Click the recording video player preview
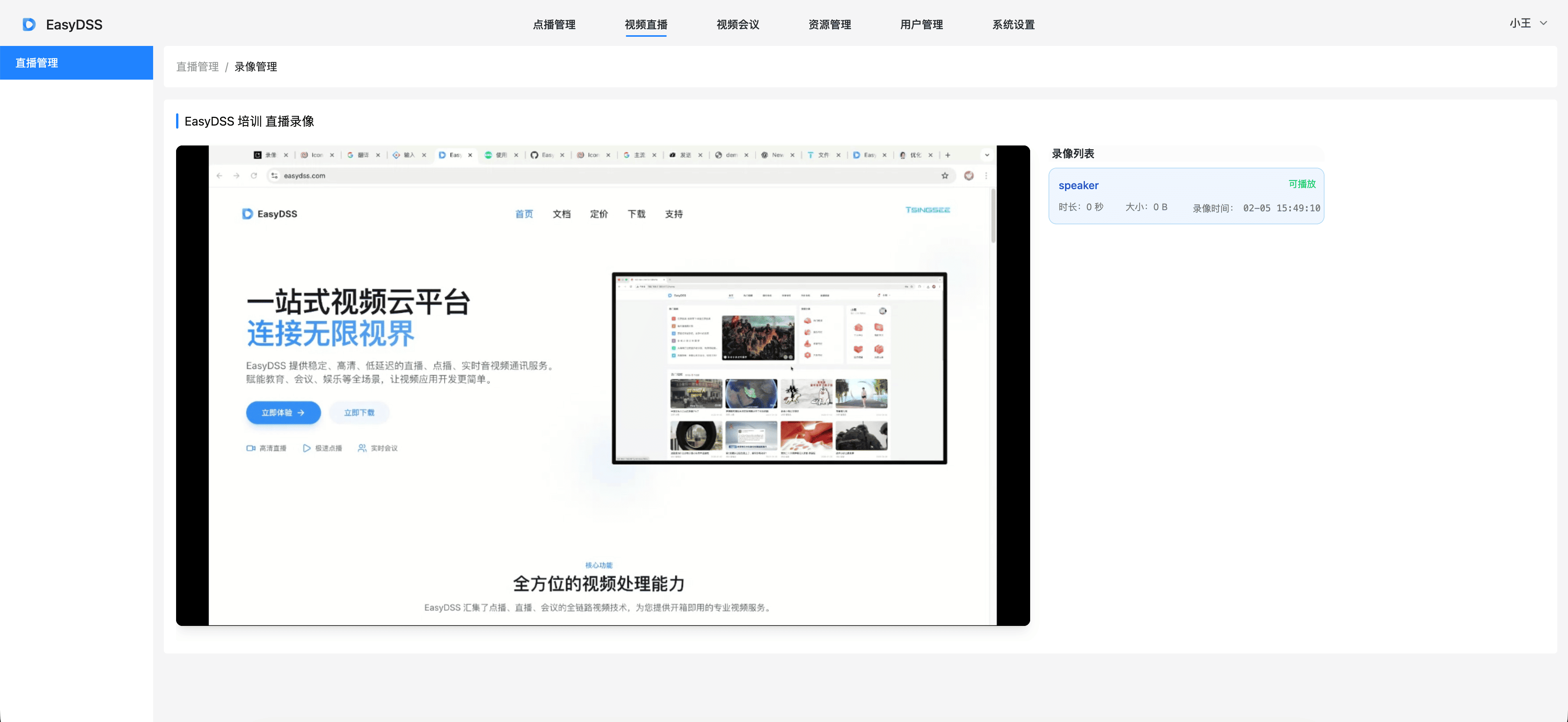1568x722 pixels. click(603, 386)
